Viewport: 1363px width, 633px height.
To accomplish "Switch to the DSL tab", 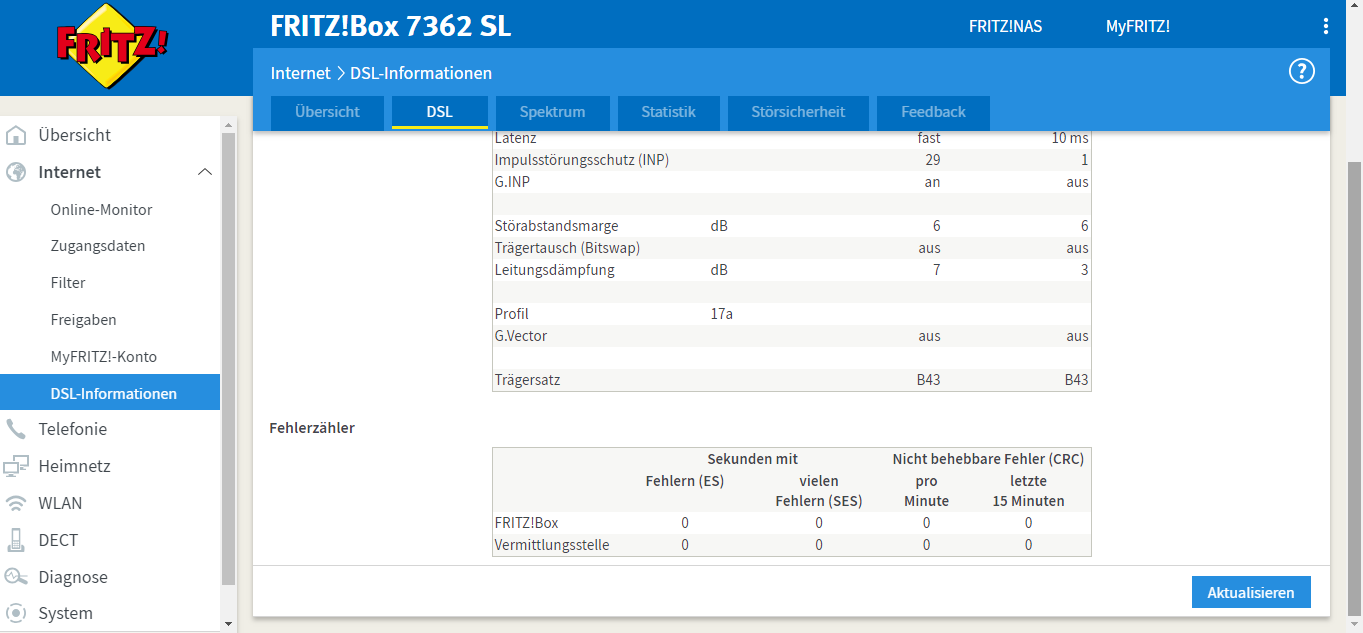I will click(x=440, y=112).
